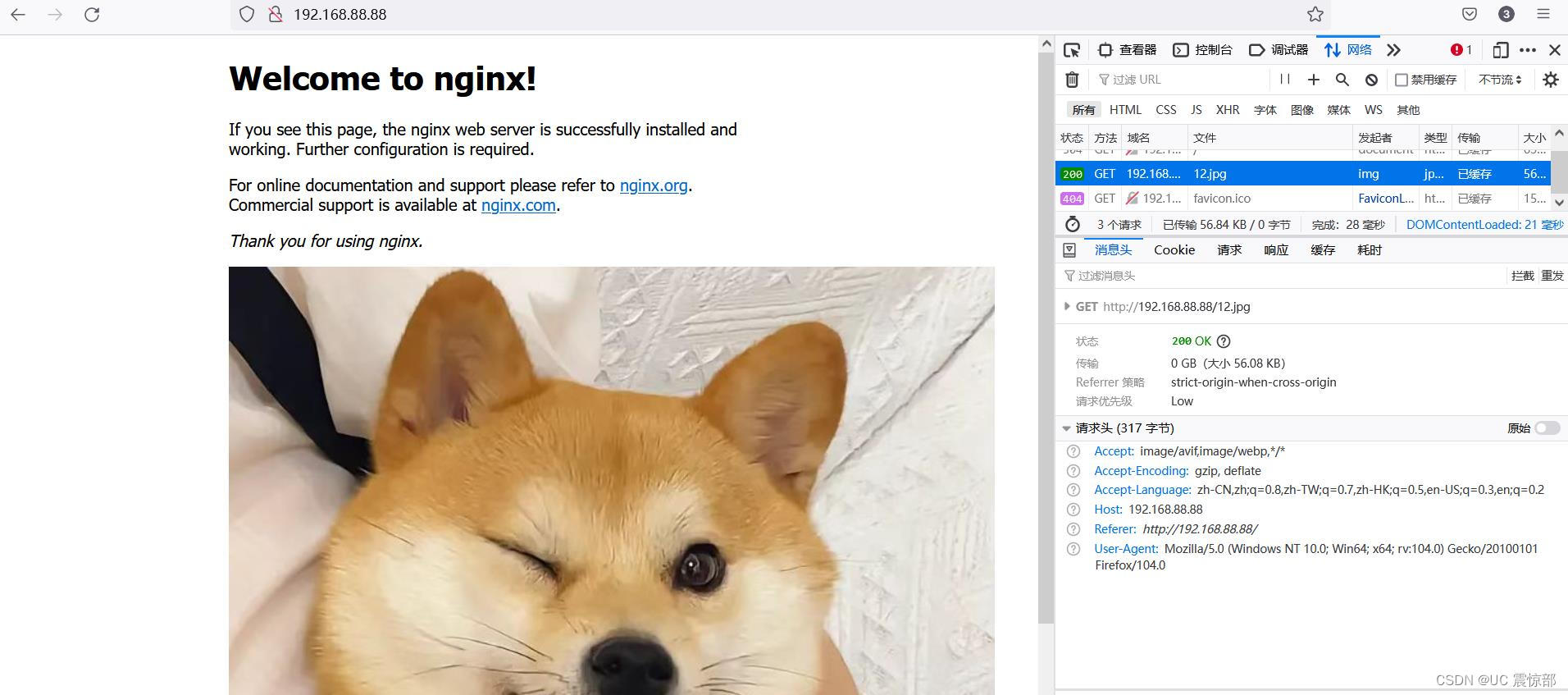
Task: Open request blocking circle-slash icon
Action: tap(1371, 80)
